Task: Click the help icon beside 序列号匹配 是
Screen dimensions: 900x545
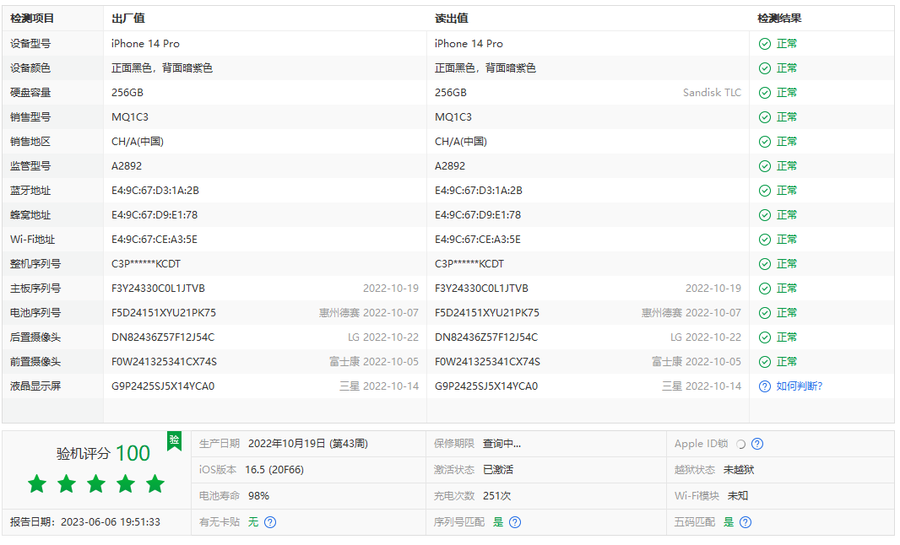Action: click(x=515, y=522)
